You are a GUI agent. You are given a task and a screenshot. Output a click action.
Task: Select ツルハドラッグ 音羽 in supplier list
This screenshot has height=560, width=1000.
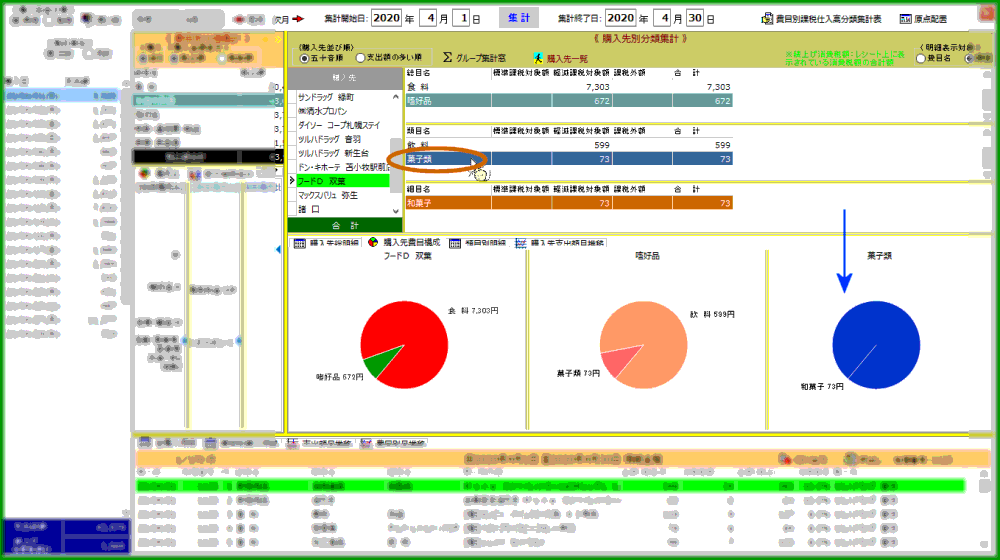[344, 139]
